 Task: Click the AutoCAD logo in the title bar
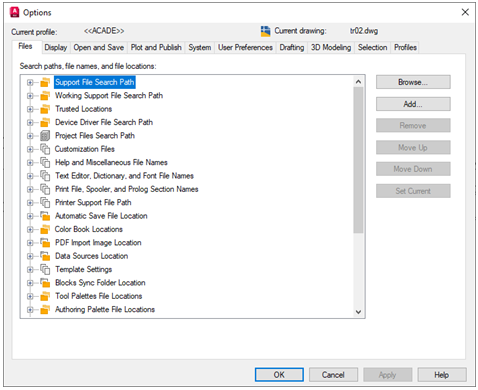15,12
